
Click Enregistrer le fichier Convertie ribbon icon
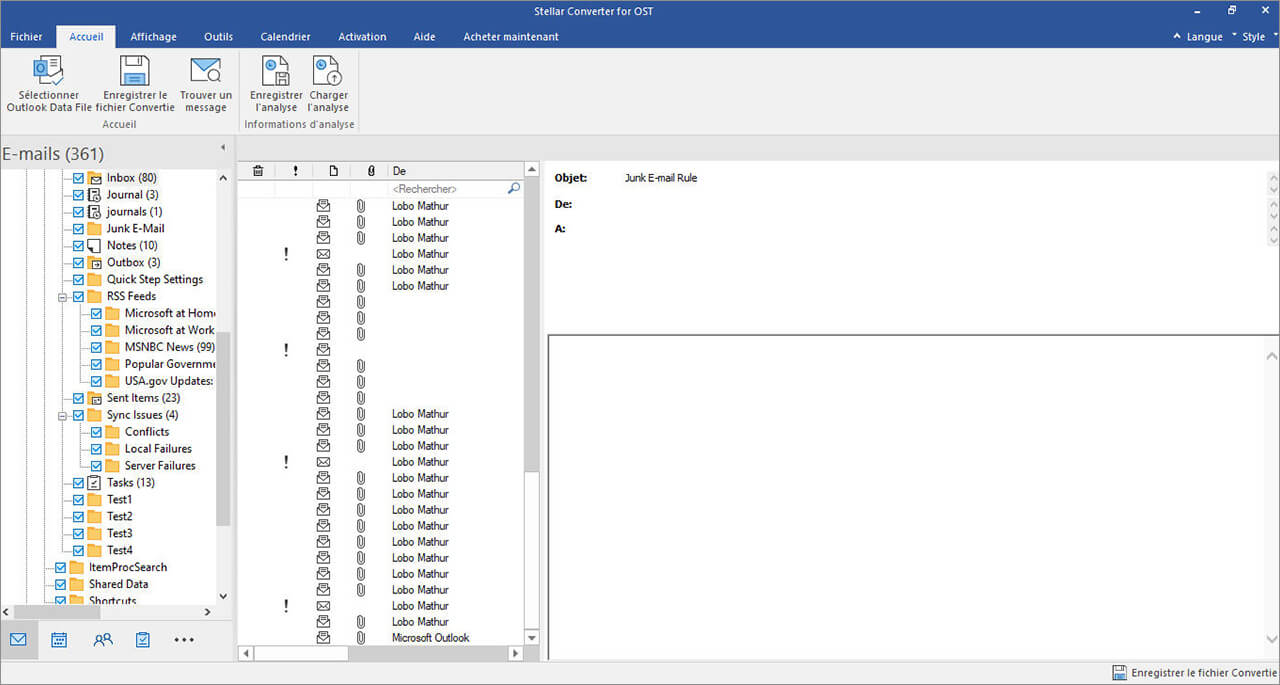(x=134, y=70)
